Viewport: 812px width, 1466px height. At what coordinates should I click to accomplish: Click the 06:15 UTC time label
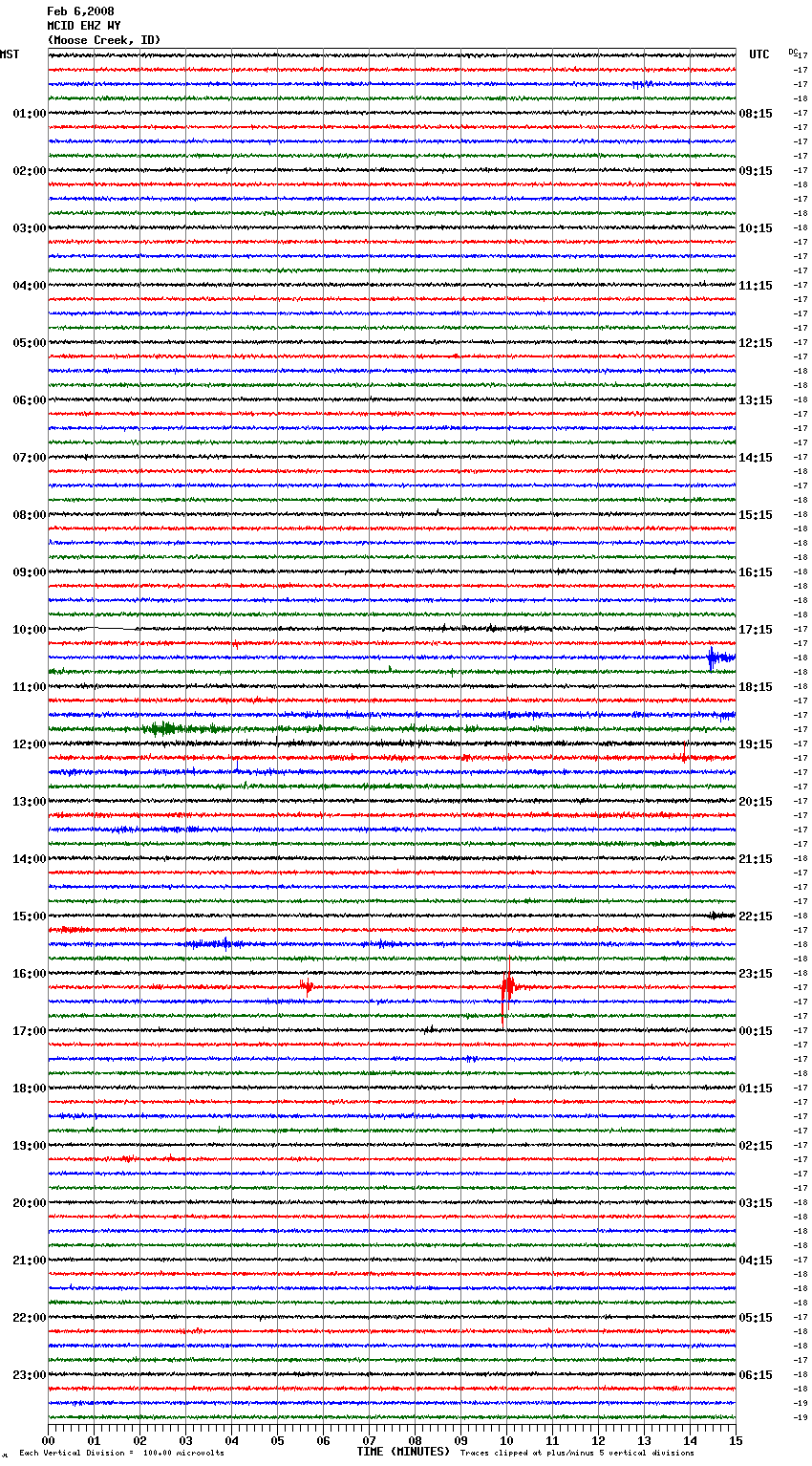click(x=756, y=1375)
